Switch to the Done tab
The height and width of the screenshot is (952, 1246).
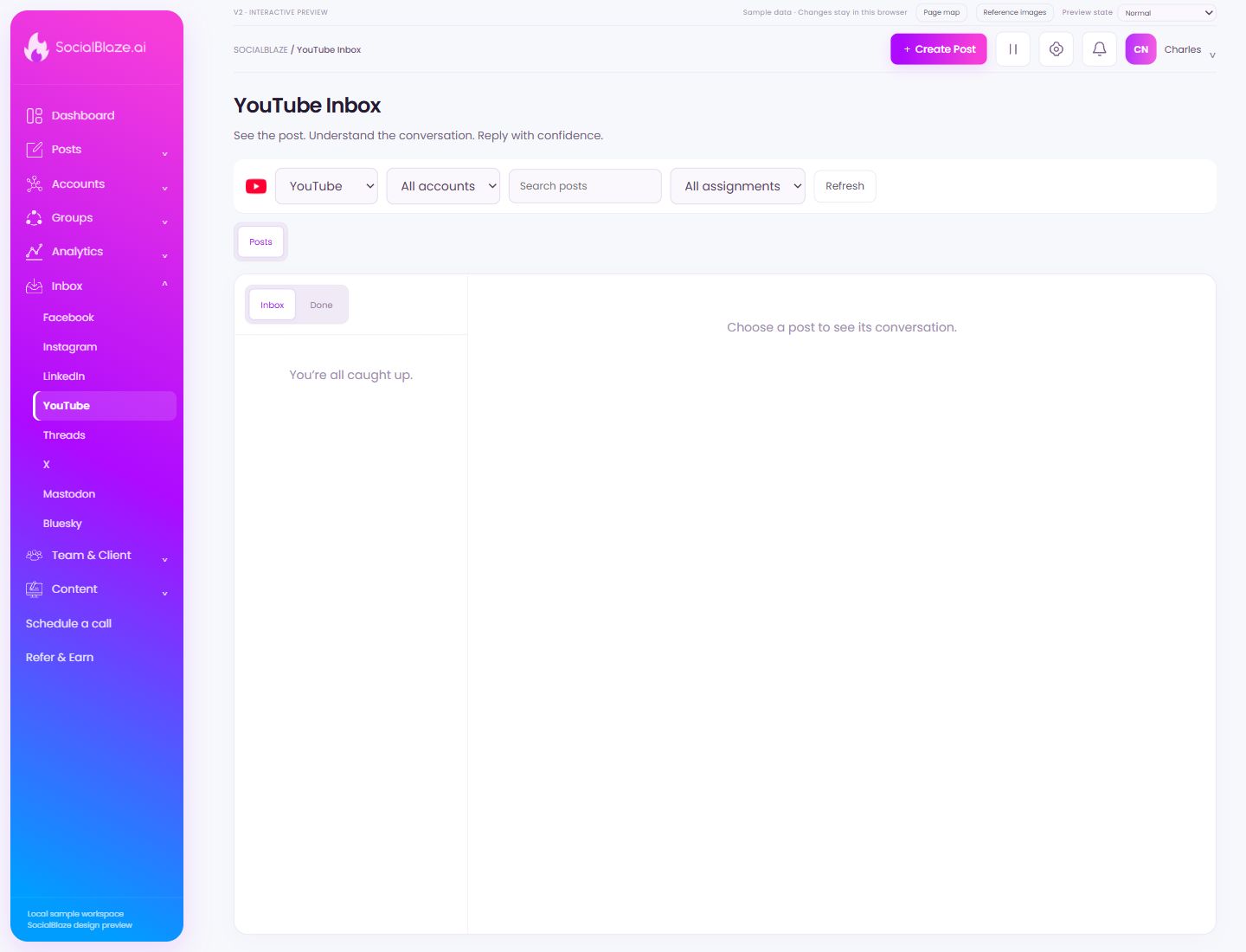click(321, 305)
